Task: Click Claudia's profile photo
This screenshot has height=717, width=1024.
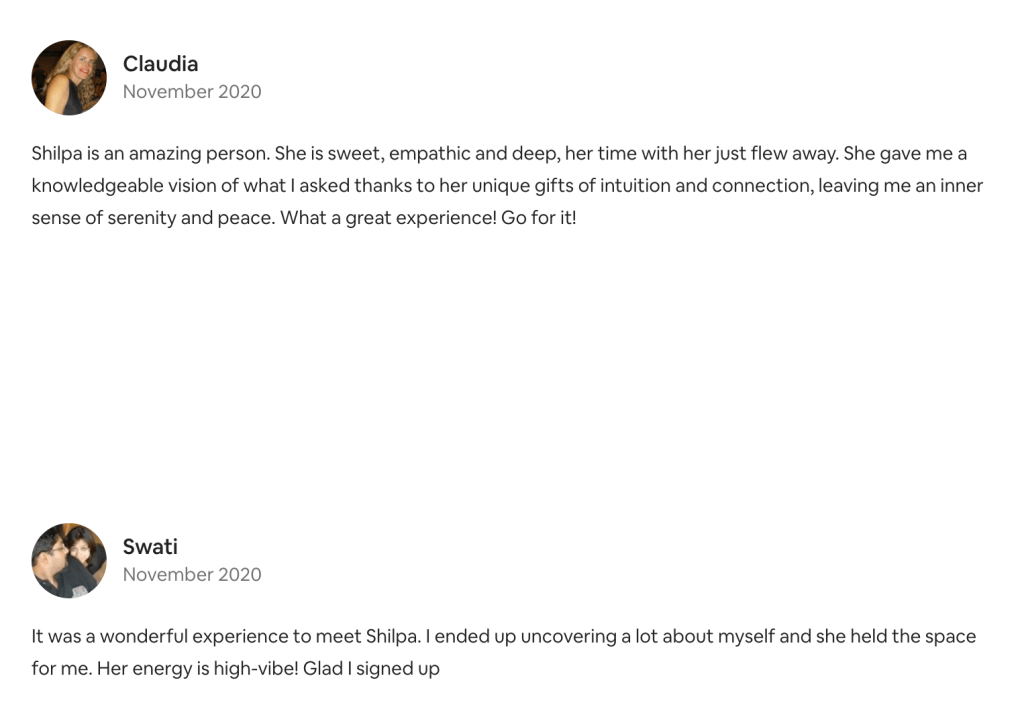Action: coord(69,78)
